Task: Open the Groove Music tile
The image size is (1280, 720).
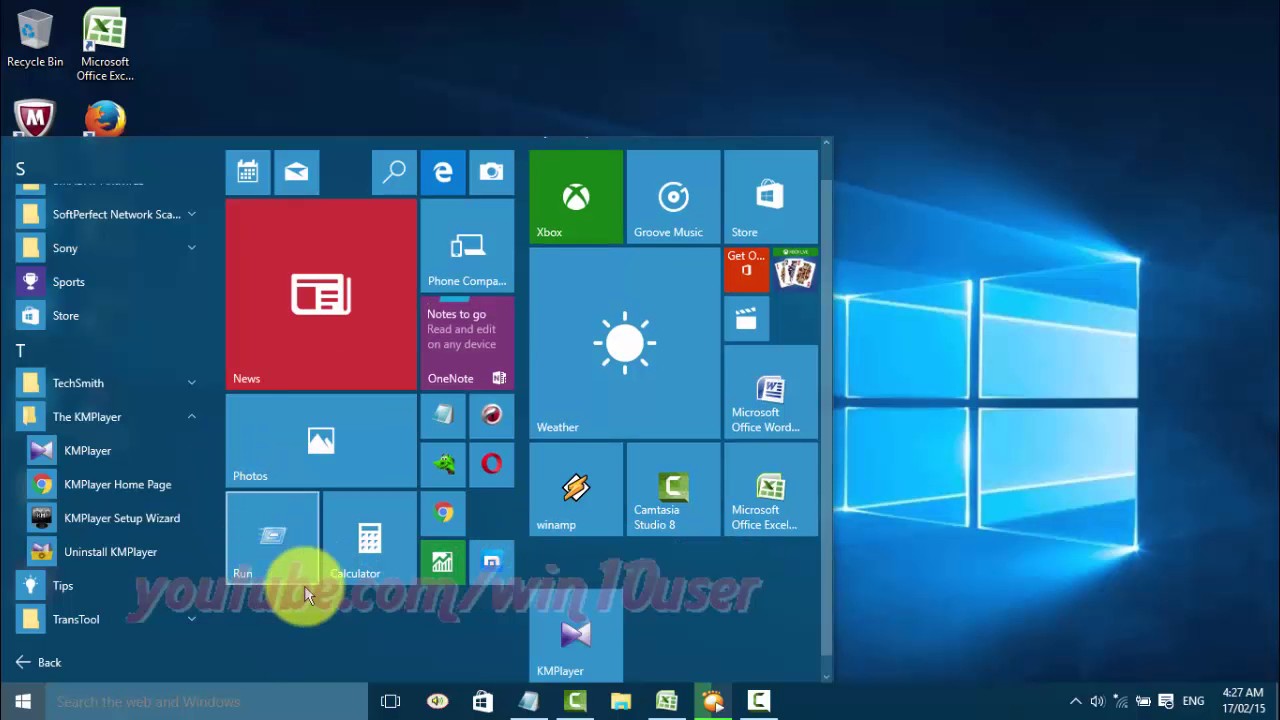Action: point(673,197)
